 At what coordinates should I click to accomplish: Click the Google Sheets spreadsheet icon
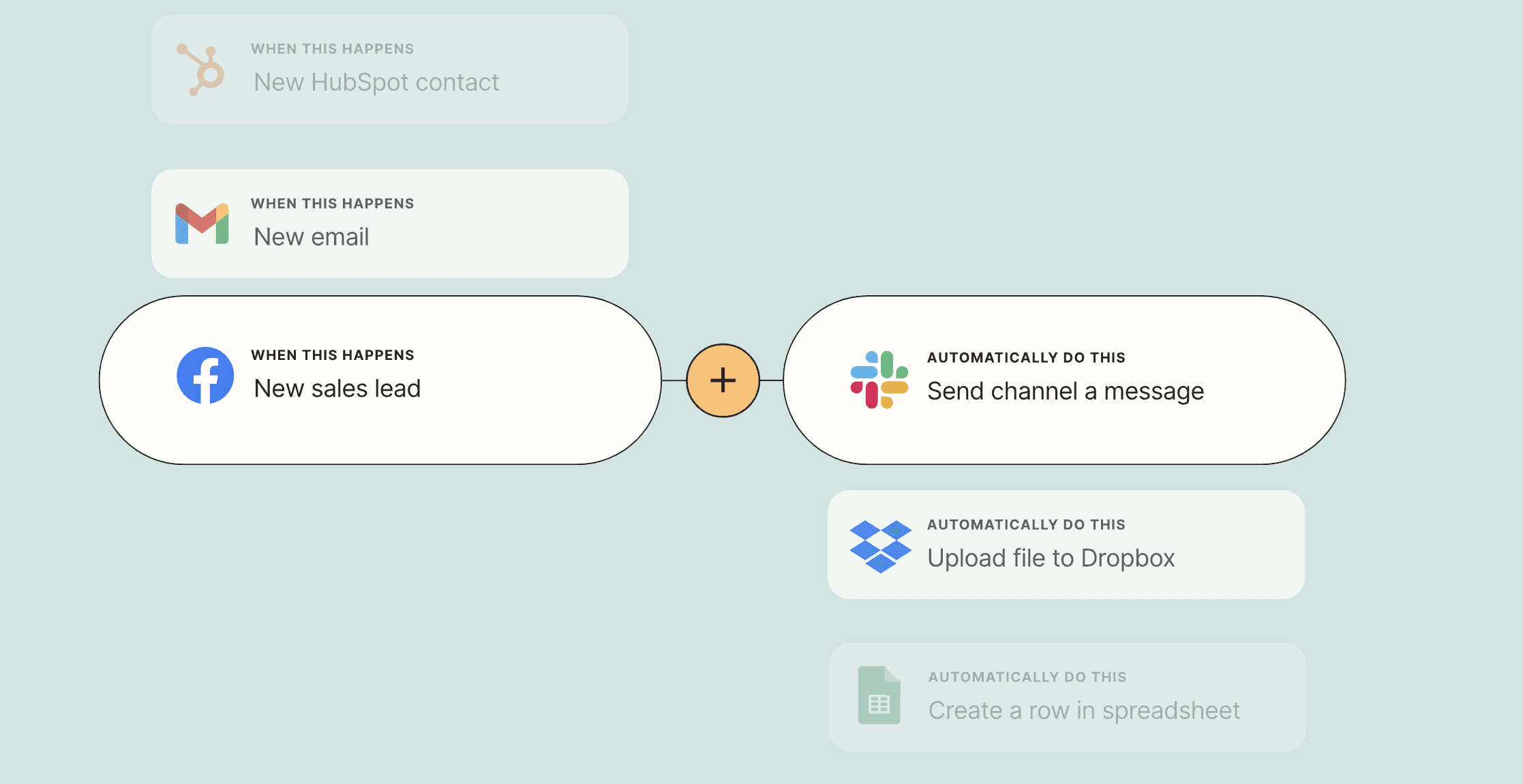[x=879, y=695]
